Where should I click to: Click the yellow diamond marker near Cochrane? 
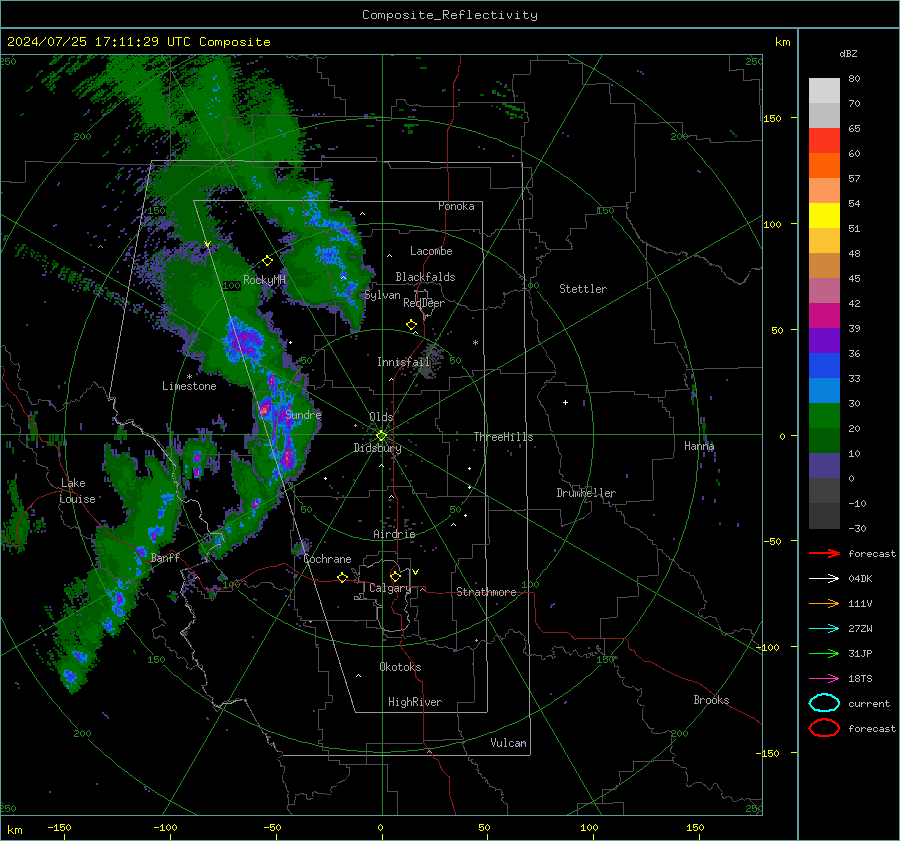click(342, 577)
